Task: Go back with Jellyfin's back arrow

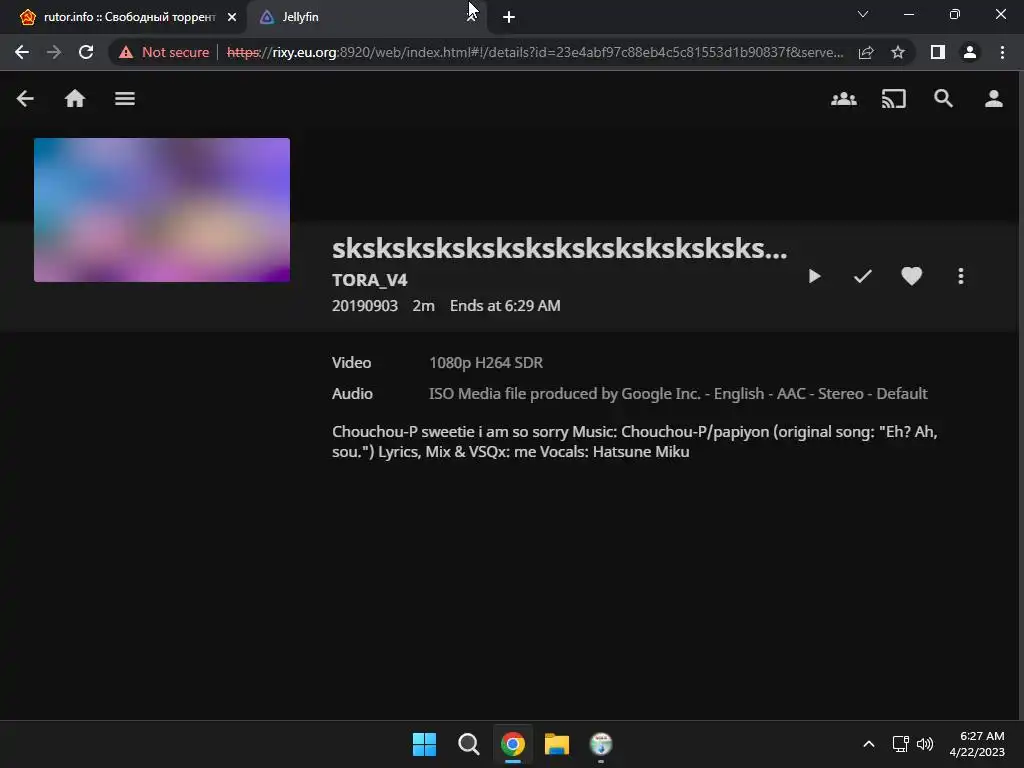Action: point(25,99)
